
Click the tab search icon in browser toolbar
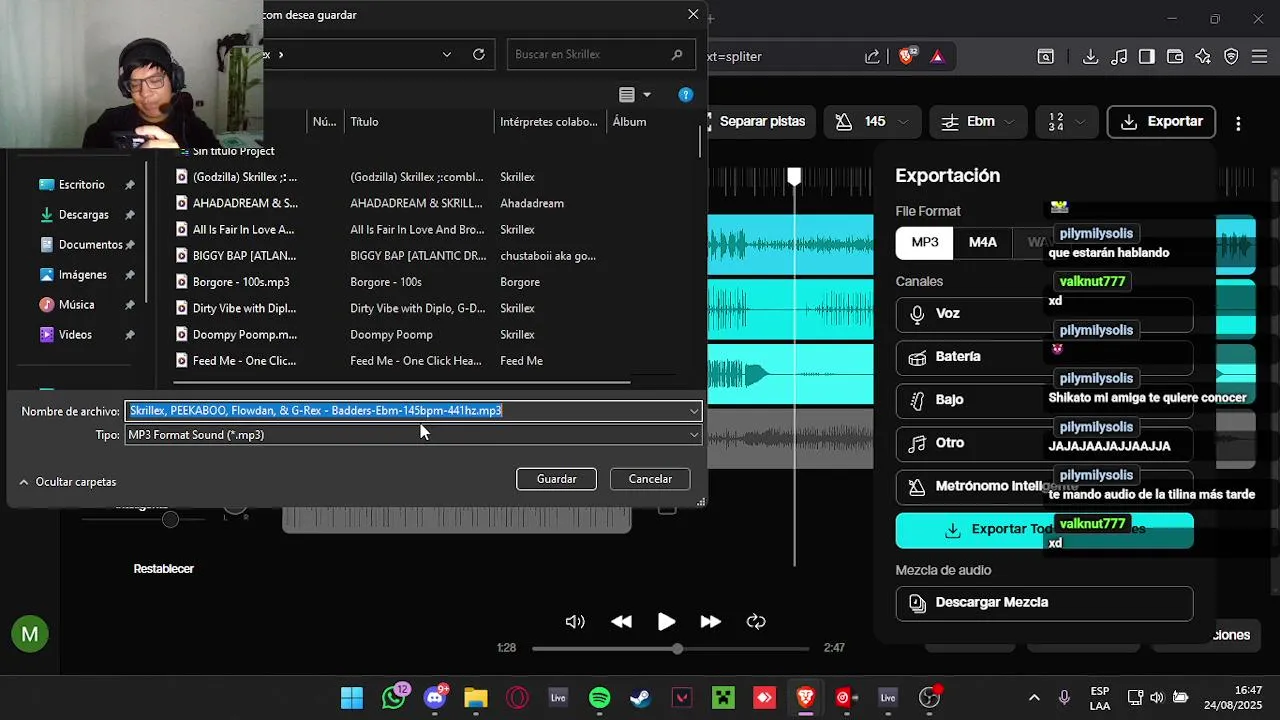pos(1045,57)
